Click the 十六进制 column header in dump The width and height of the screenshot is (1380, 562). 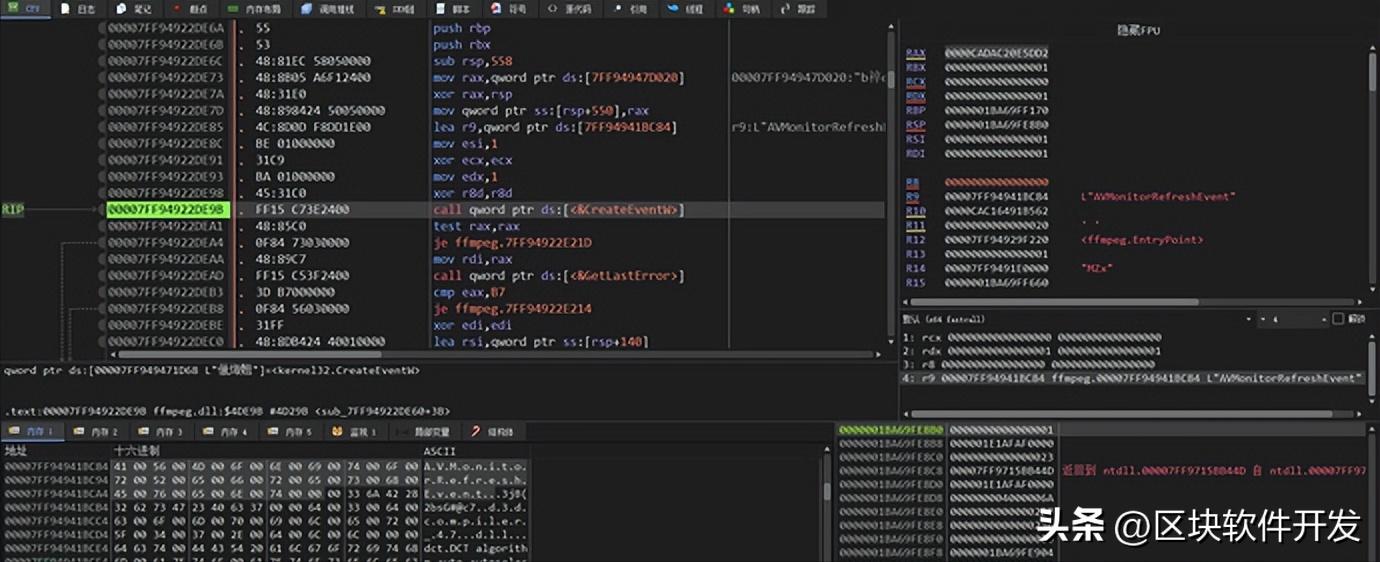point(137,451)
